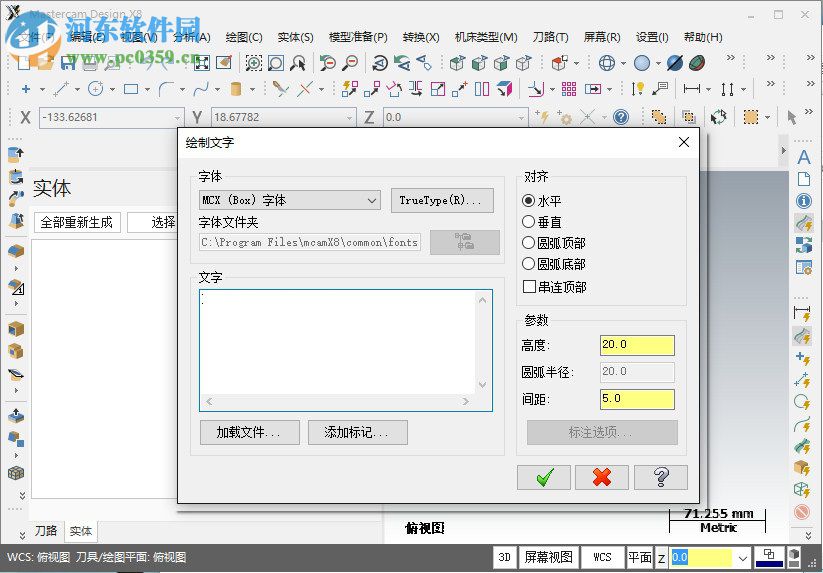Click inside the 文字 text area

pos(337,341)
